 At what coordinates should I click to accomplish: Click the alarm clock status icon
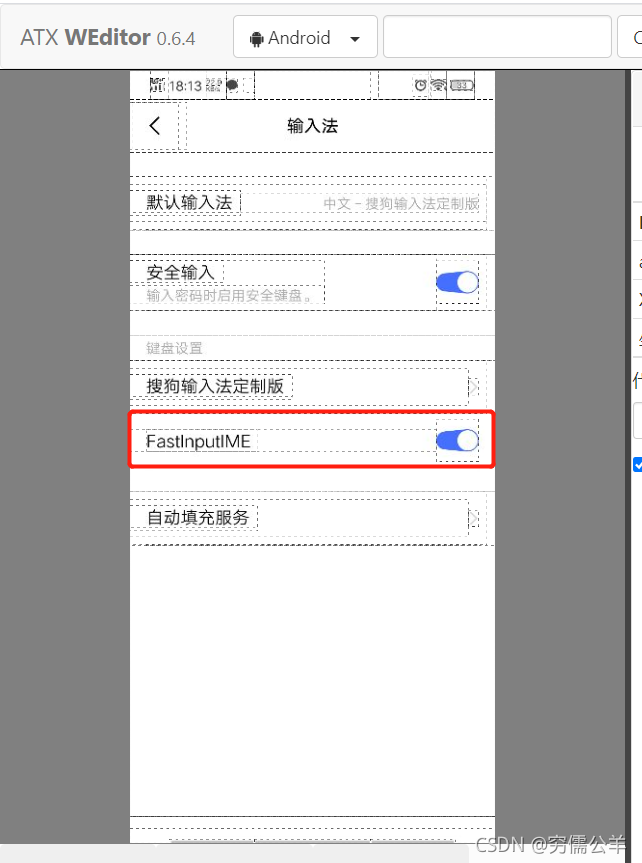point(421,85)
